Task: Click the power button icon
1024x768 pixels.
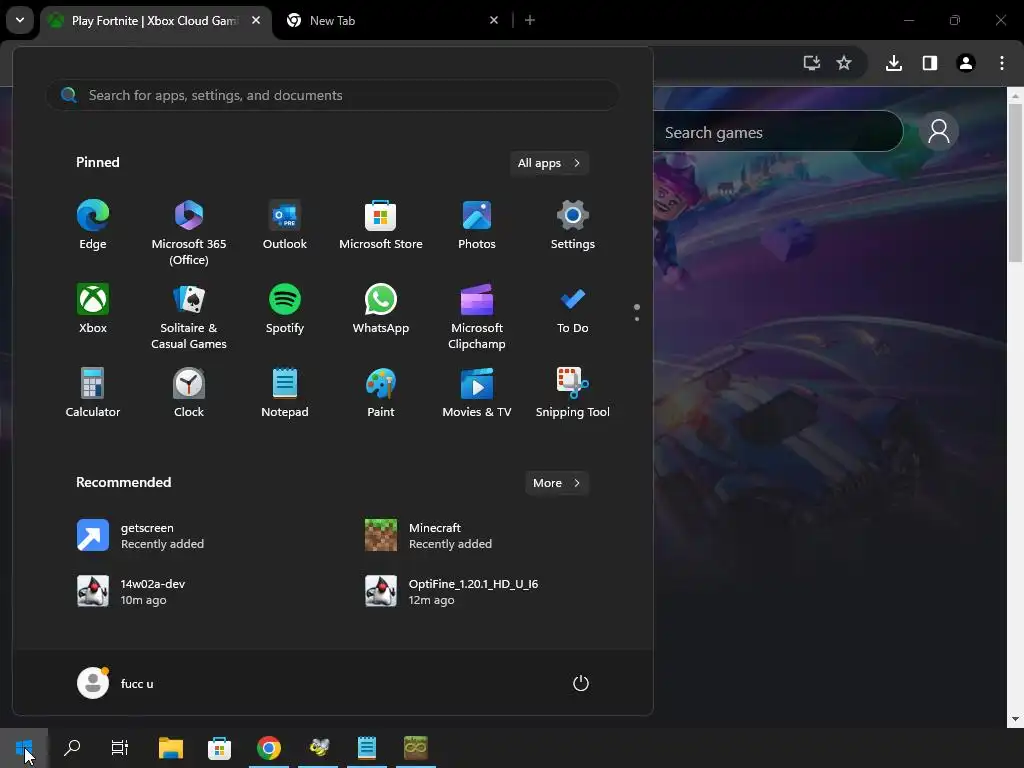Action: pos(581,683)
